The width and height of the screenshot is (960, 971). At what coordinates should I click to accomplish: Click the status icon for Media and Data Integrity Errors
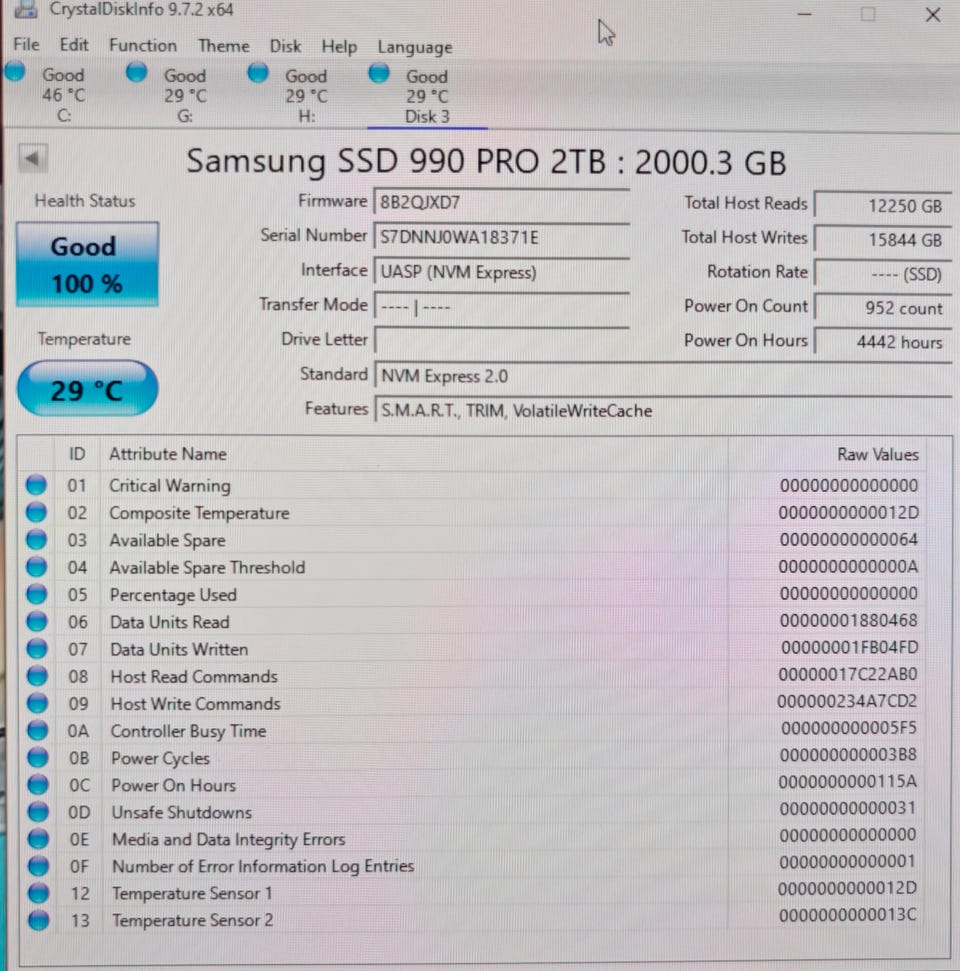[x=38, y=839]
